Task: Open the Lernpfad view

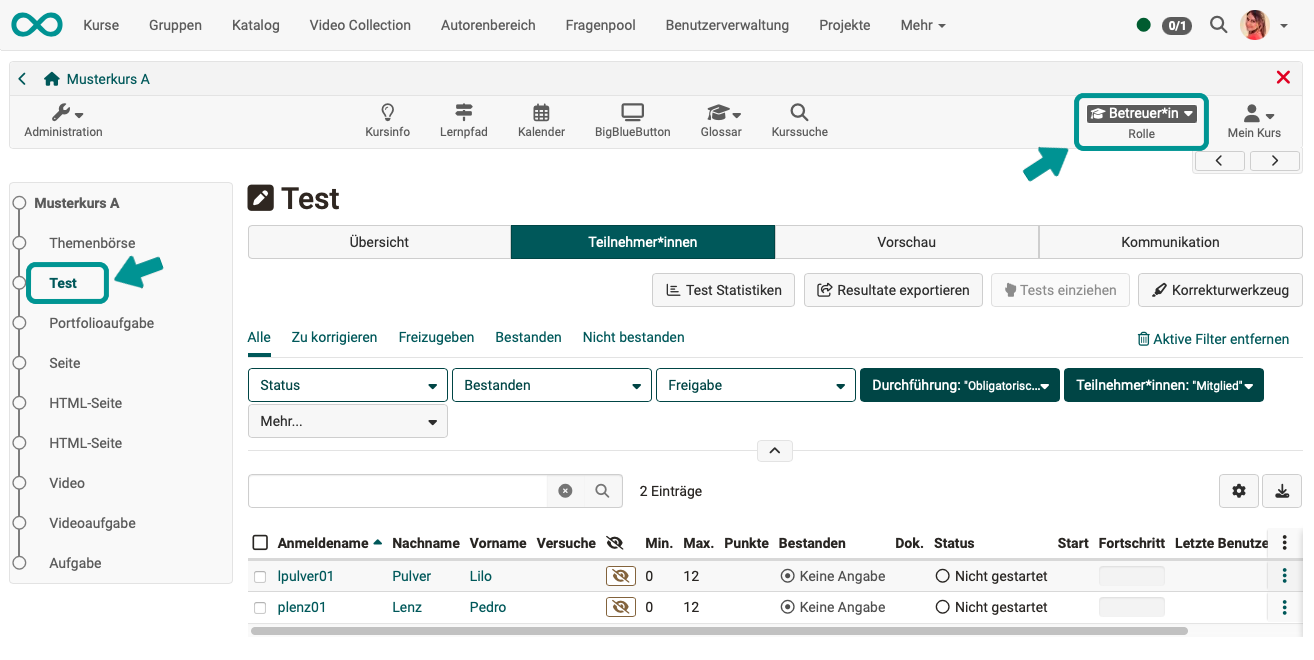Action: click(463, 120)
